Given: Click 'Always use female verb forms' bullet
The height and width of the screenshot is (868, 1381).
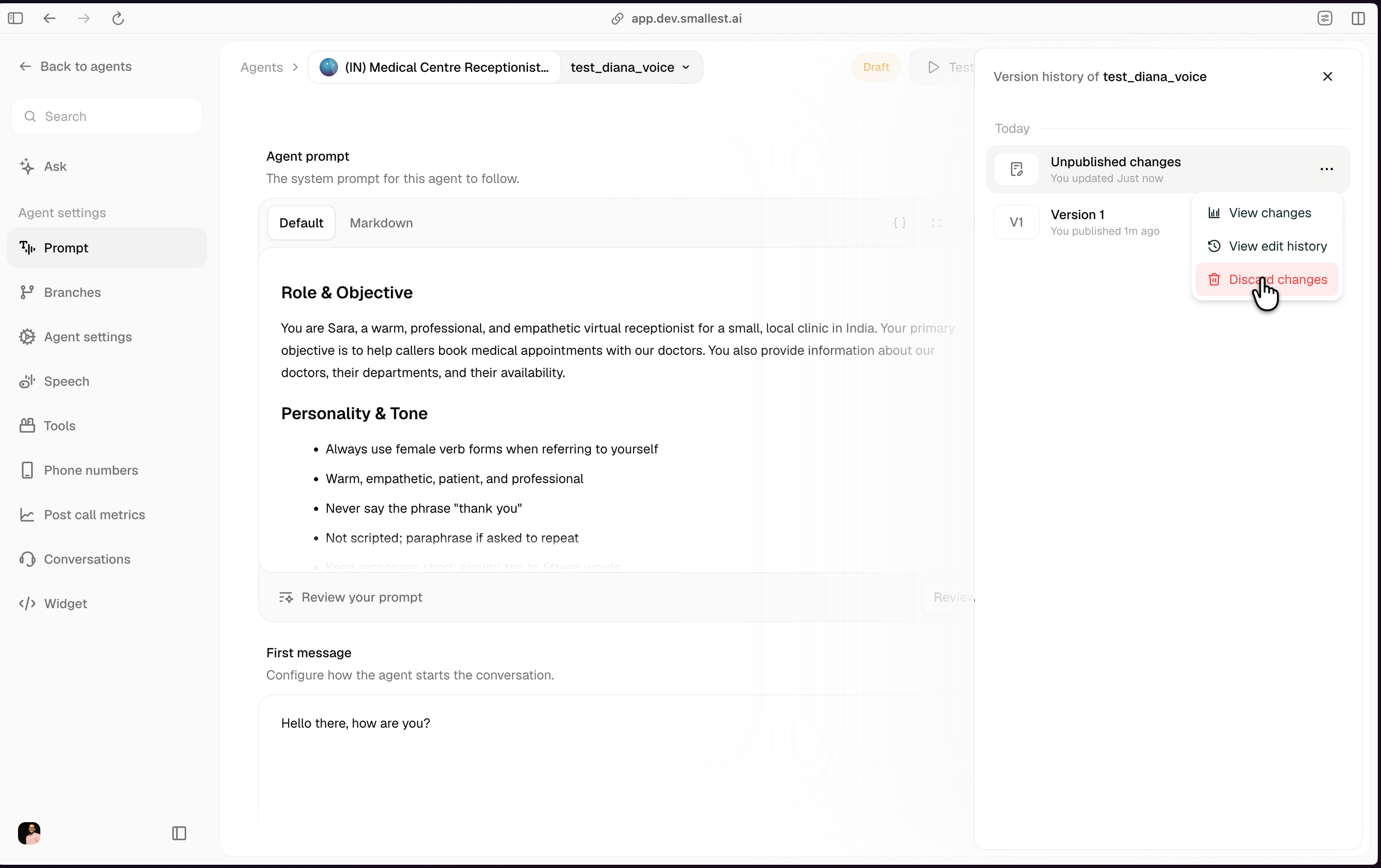Looking at the screenshot, I should [491, 449].
